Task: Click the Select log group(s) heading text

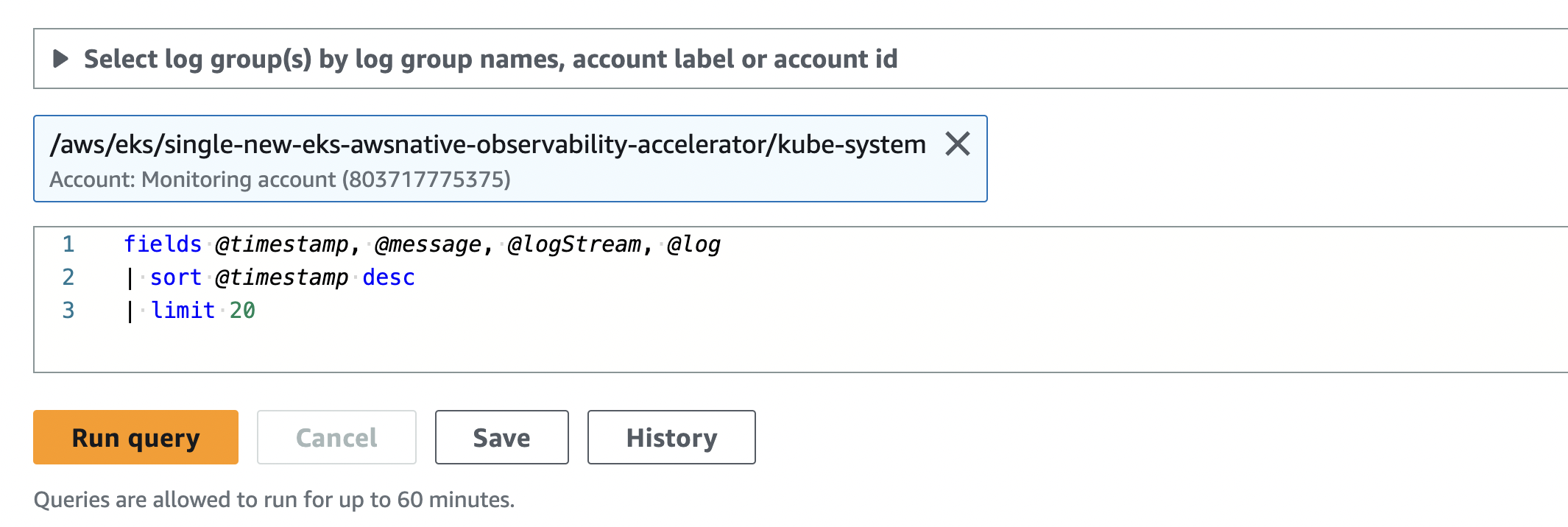Action: point(490,59)
